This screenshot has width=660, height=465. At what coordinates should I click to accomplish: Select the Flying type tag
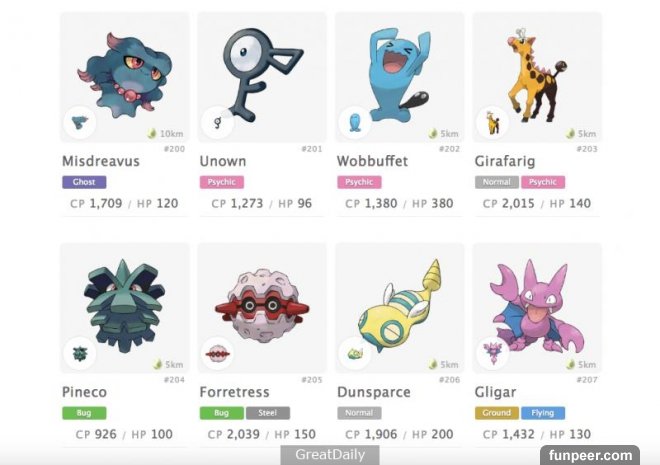pos(543,413)
